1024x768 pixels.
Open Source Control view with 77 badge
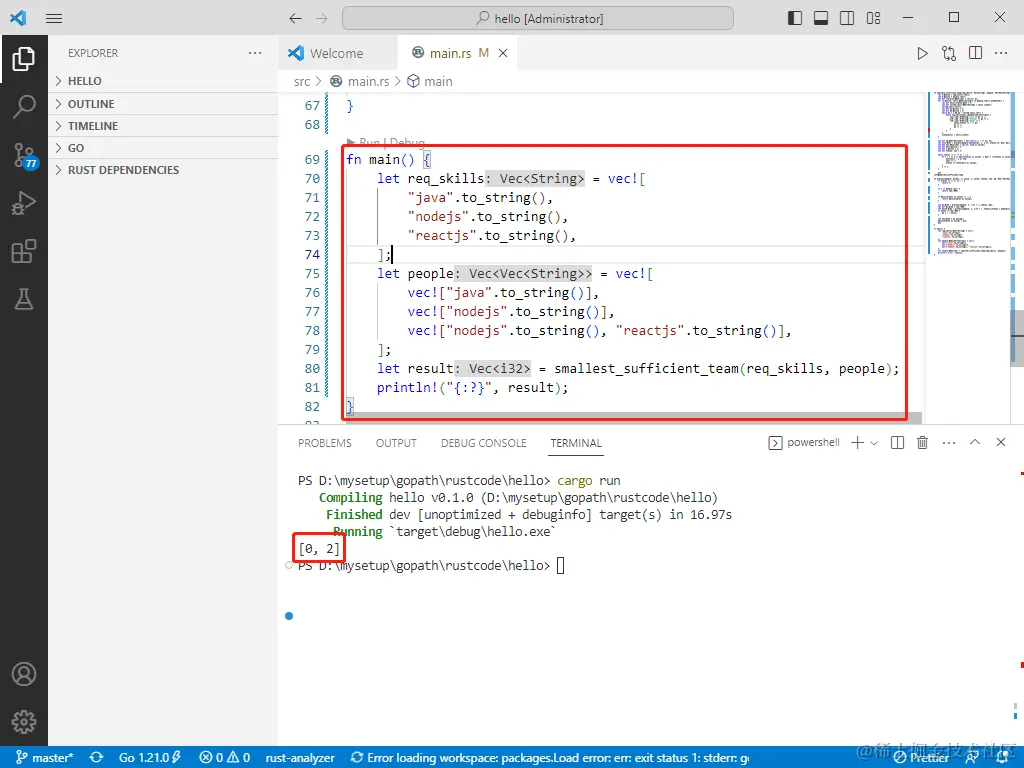point(25,155)
